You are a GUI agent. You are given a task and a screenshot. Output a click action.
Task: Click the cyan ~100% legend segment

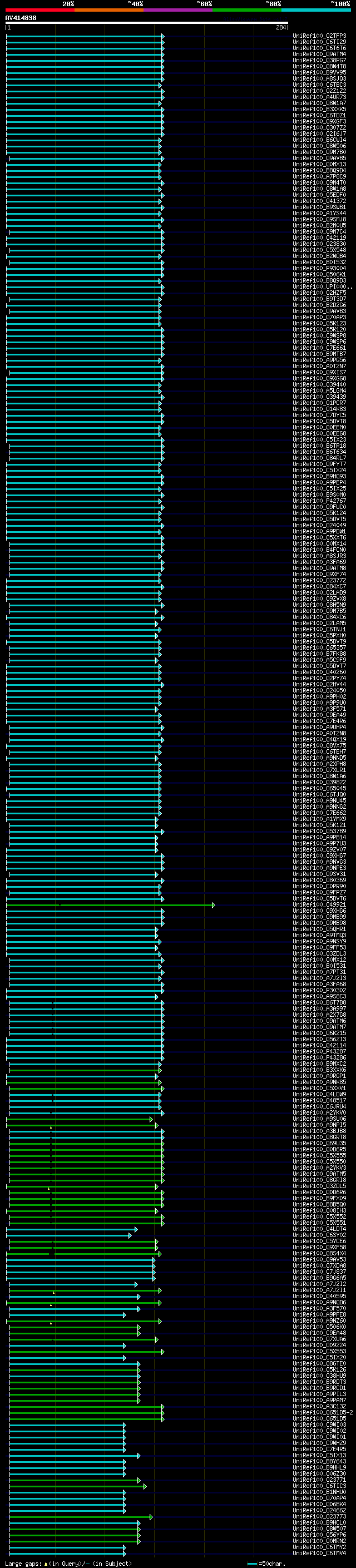[x=316, y=10]
